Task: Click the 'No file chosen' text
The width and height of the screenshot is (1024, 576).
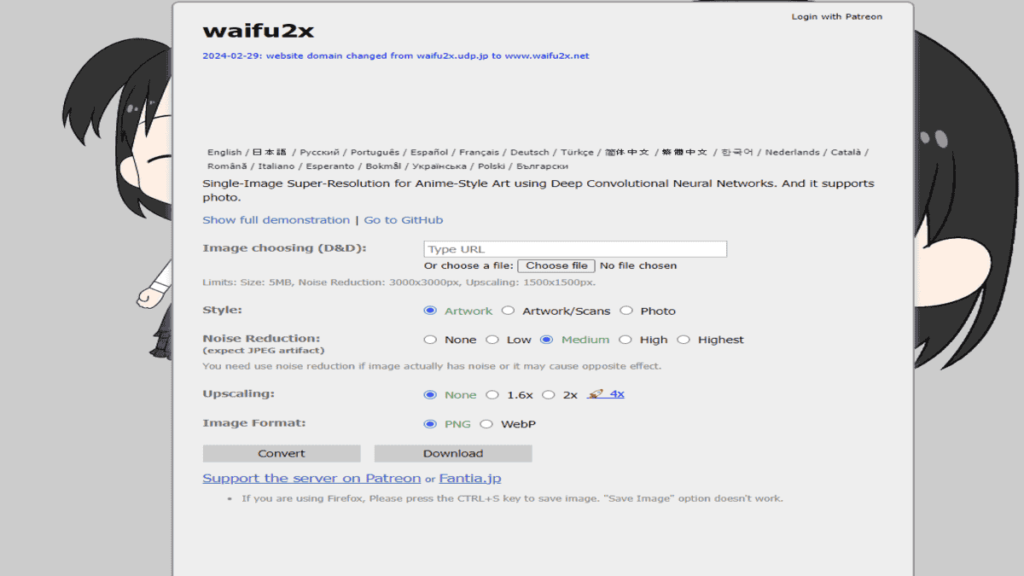Action: 638,266
